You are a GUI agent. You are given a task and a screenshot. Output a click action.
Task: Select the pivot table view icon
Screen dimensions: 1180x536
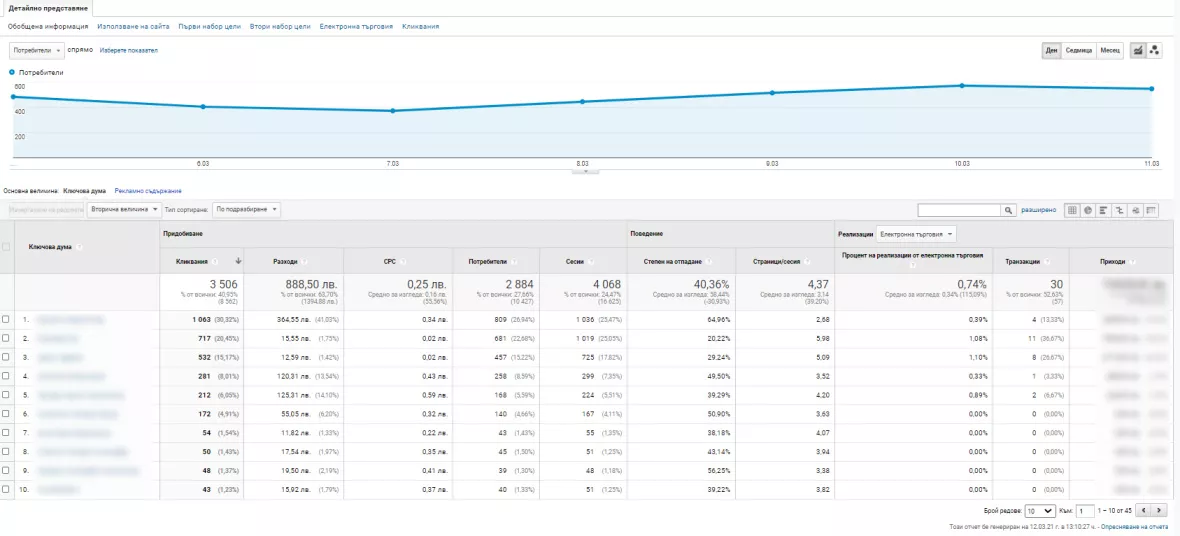pyautogui.click(x=1151, y=210)
